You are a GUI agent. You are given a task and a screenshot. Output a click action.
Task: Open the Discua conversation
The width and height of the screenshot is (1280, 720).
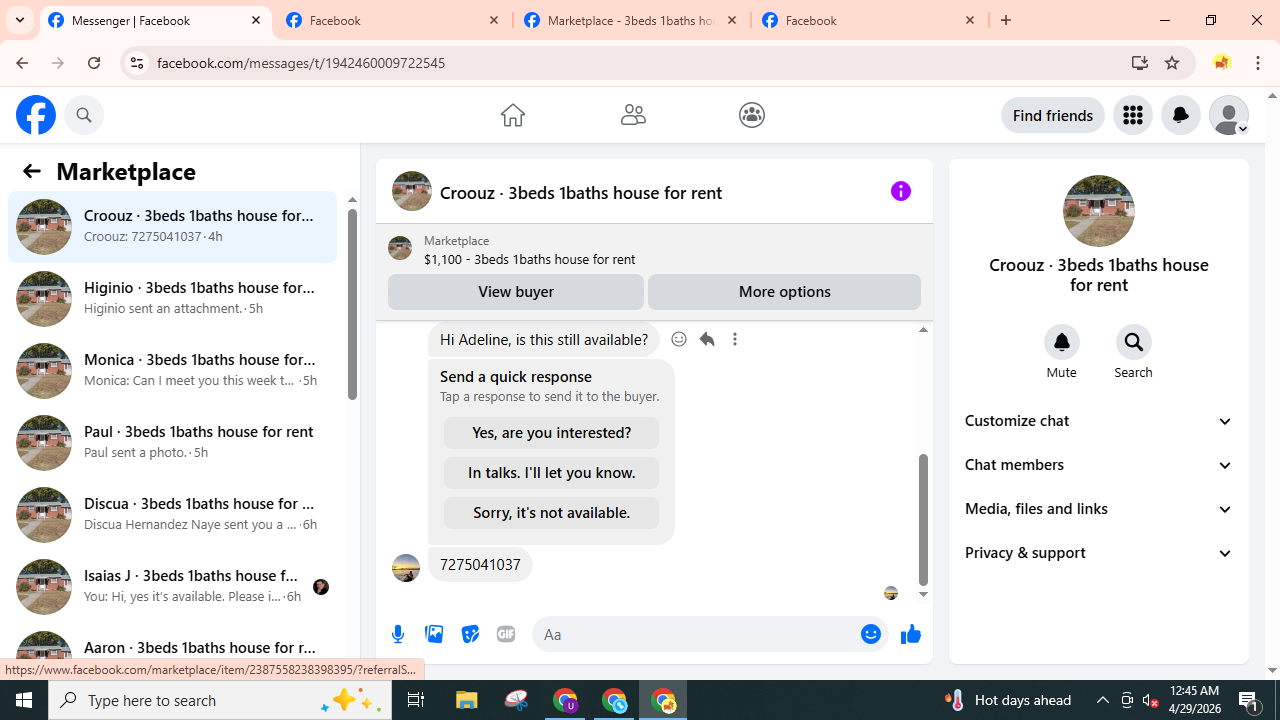pyautogui.click(x=172, y=515)
